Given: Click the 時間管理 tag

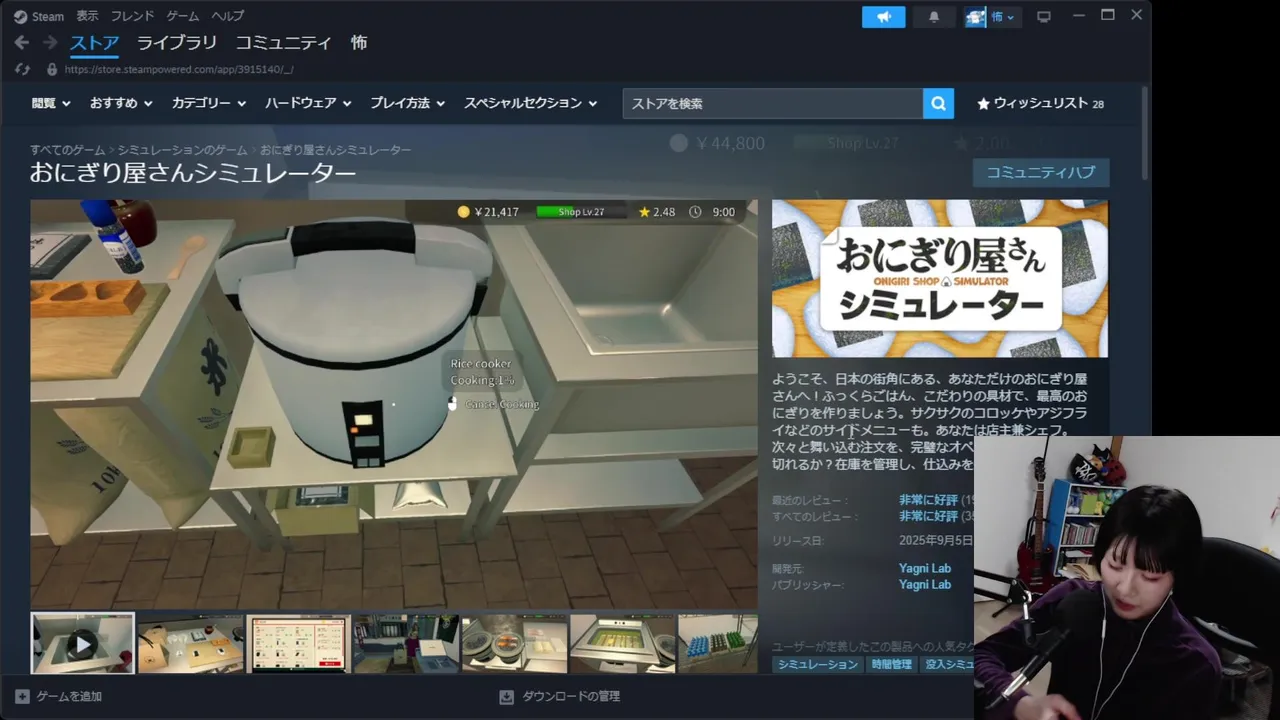Looking at the screenshot, I should coord(891,665).
